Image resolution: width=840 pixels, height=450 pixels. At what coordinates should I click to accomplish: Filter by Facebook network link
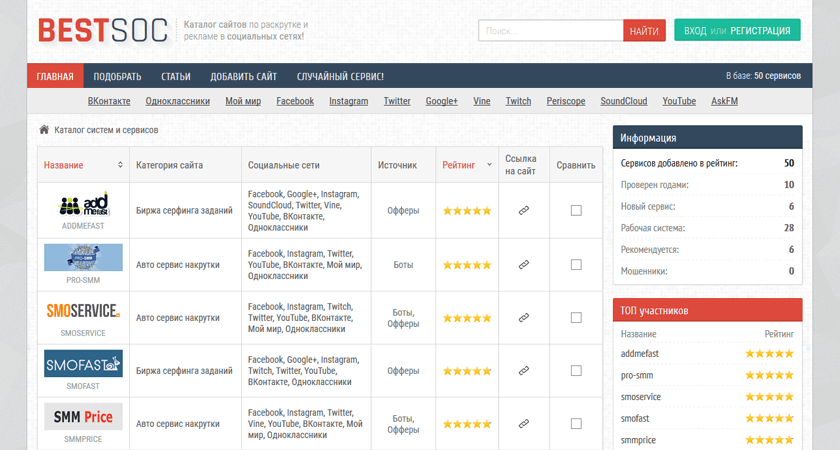tap(295, 101)
